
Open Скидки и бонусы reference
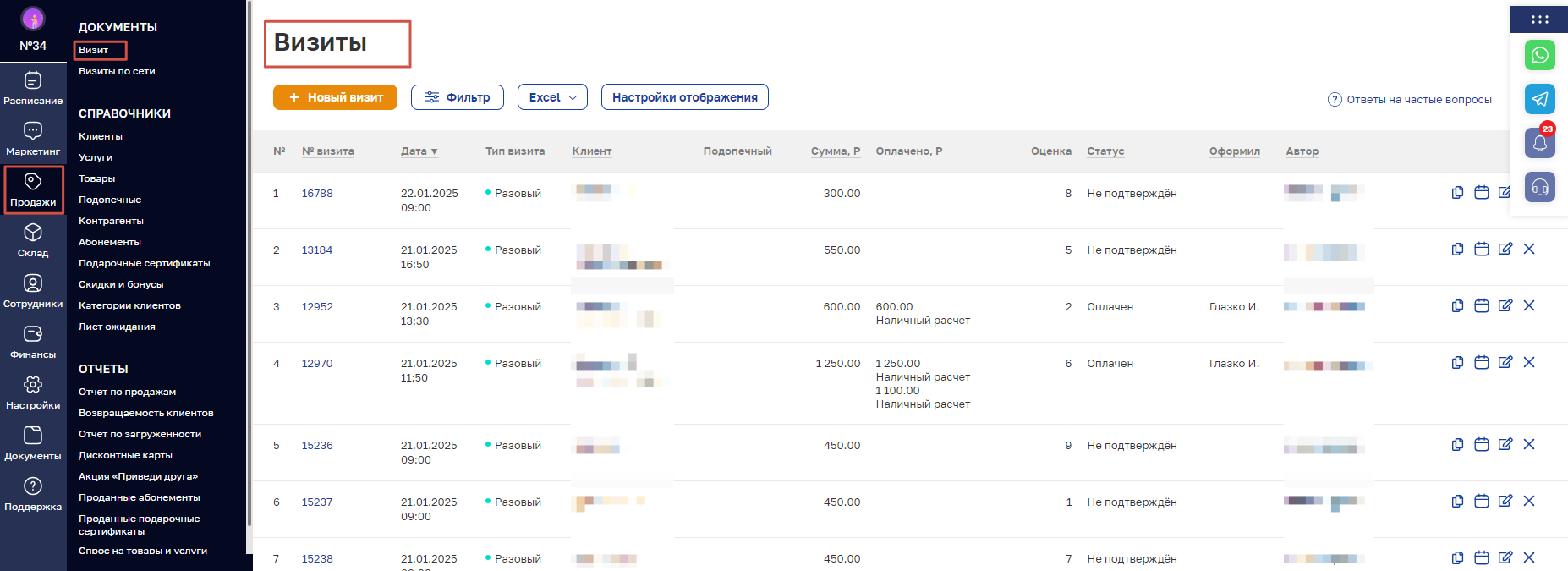(x=121, y=284)
